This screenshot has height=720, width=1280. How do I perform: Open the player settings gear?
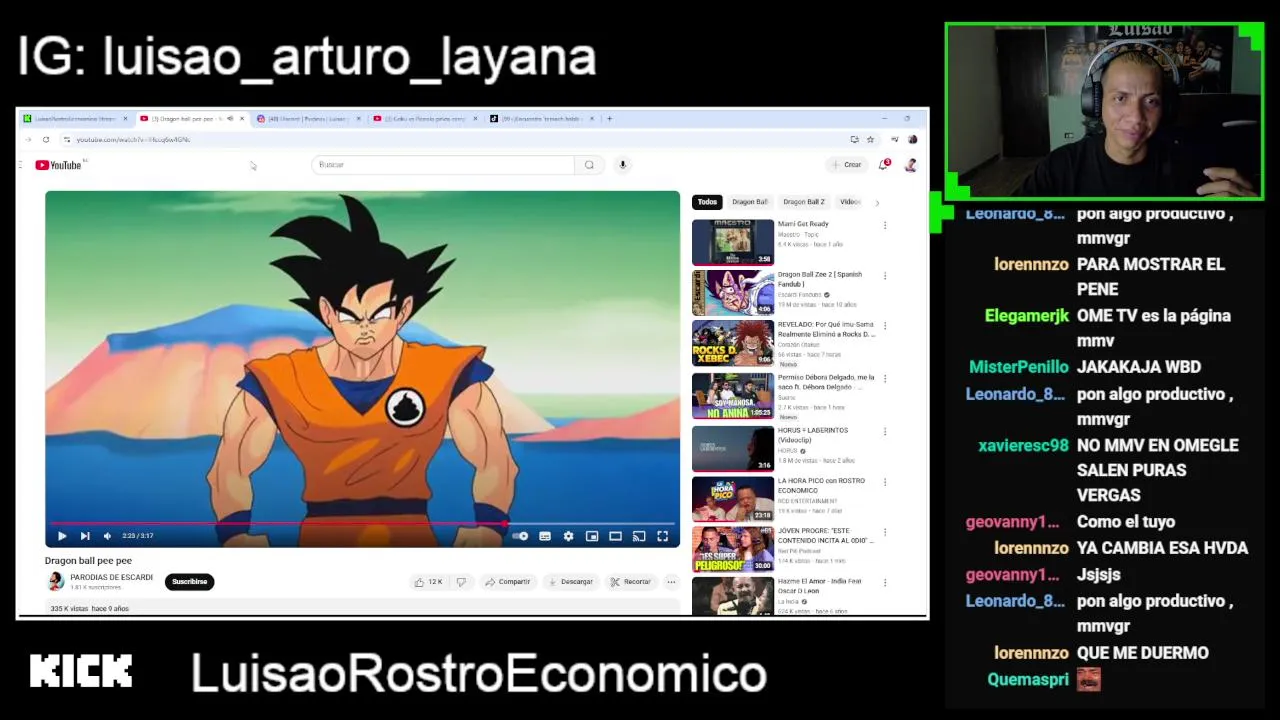[568, 536]
